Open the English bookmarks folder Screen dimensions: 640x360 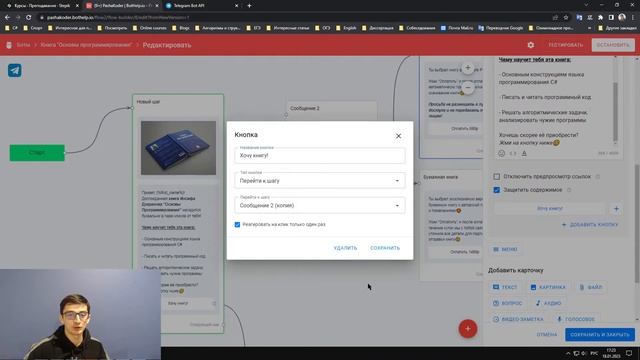pos(346,28)
